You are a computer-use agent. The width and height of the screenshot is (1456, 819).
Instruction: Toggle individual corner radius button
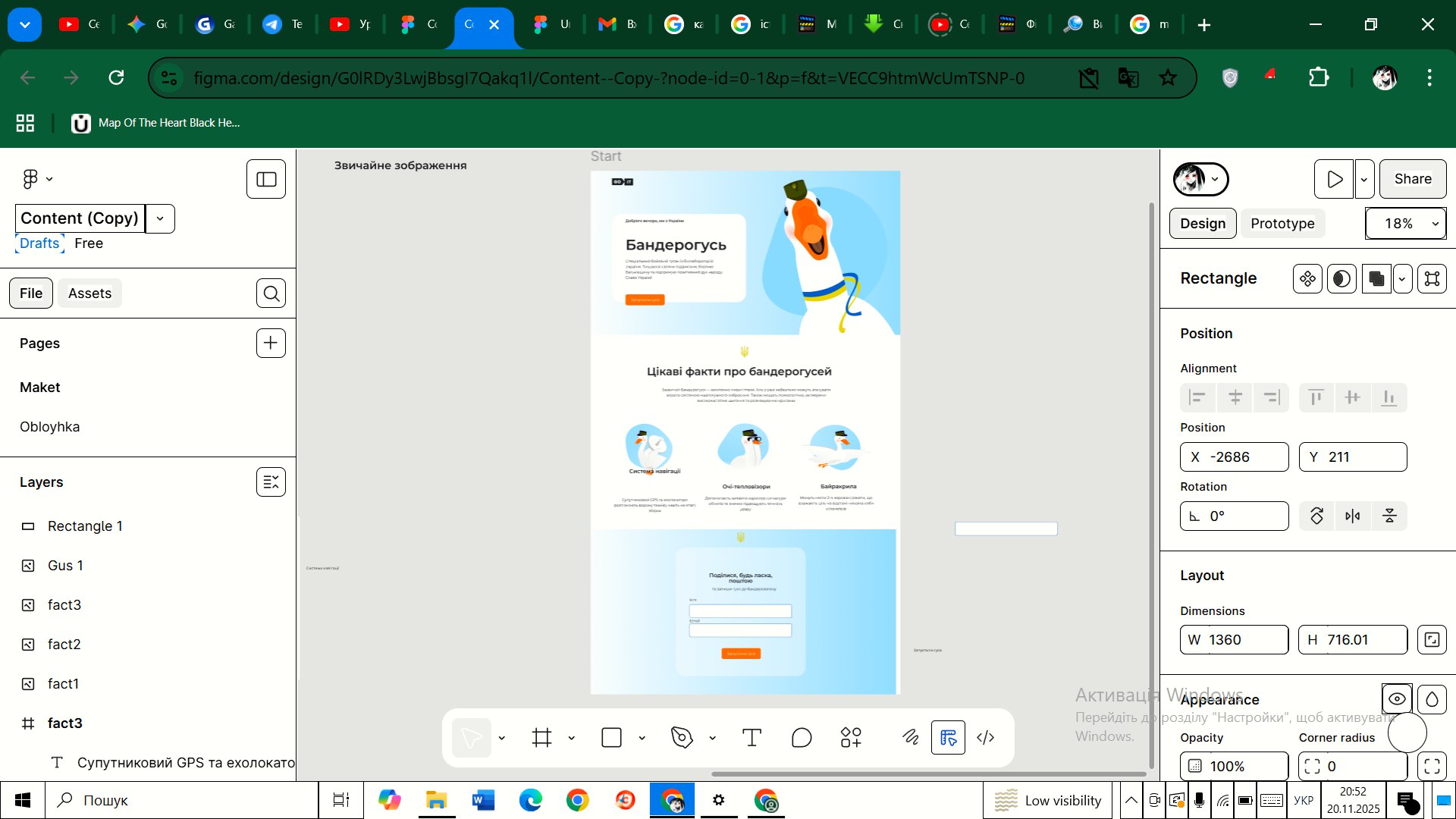point(1432,767)
